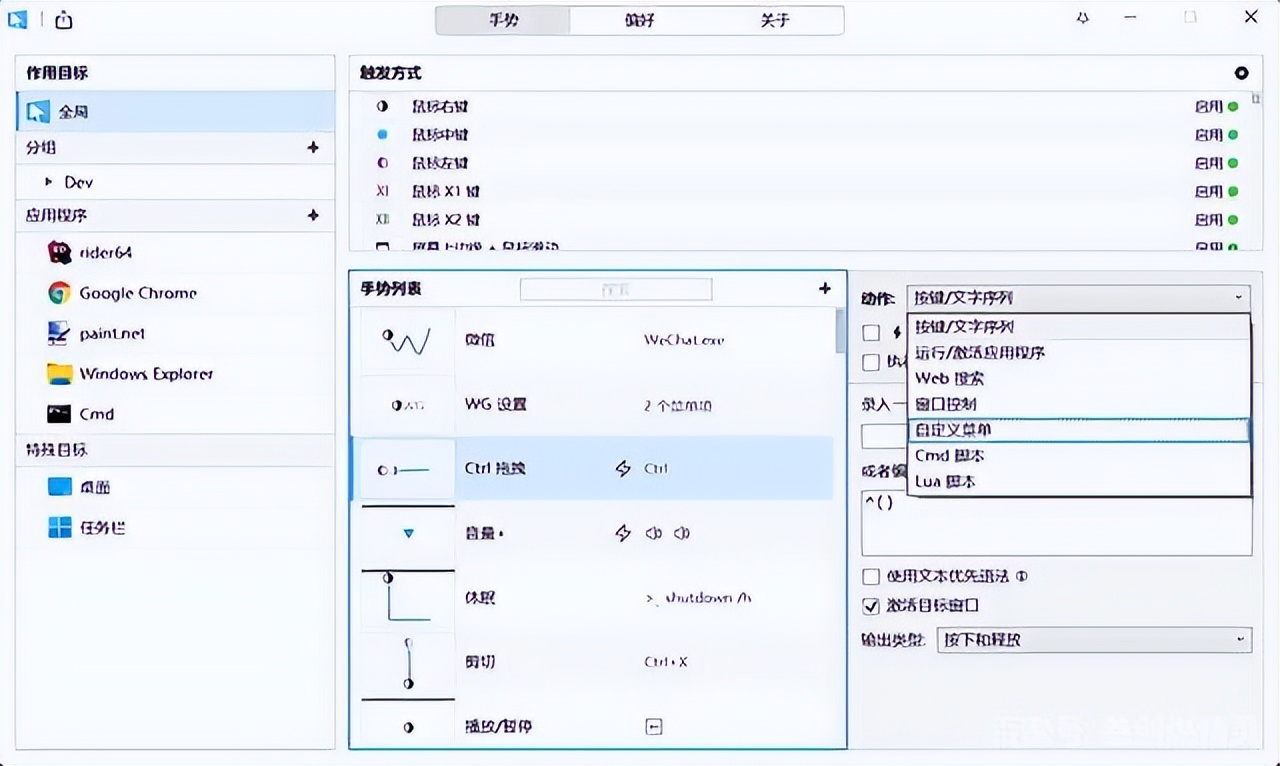Add a new group with the plus button
The width and height of the screenshot is (1280, 766).
(x=313, y=147)
